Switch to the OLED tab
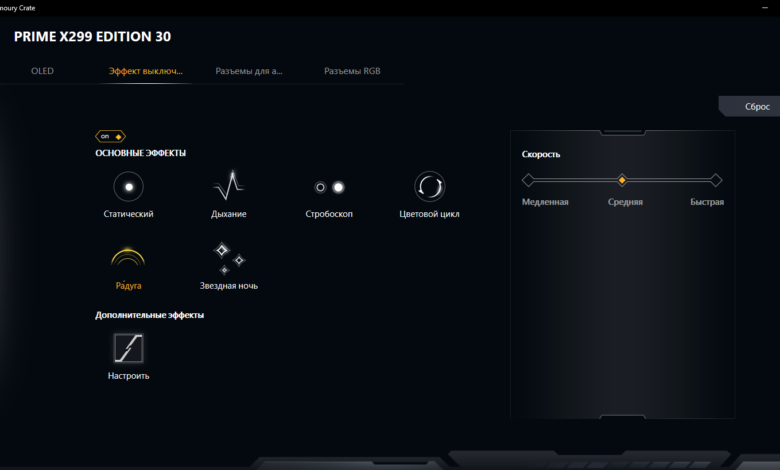Image resolution: width=780 pixels, height=470 pixels. click(42, 71)
